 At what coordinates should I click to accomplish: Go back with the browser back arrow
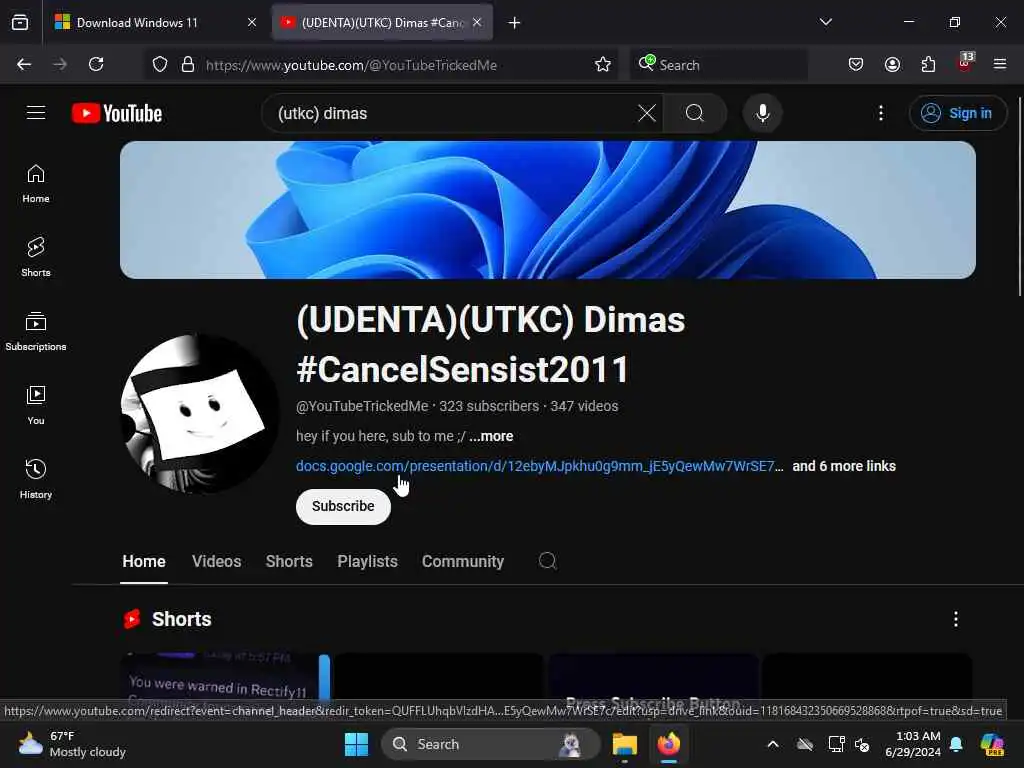tap(24, 64)
